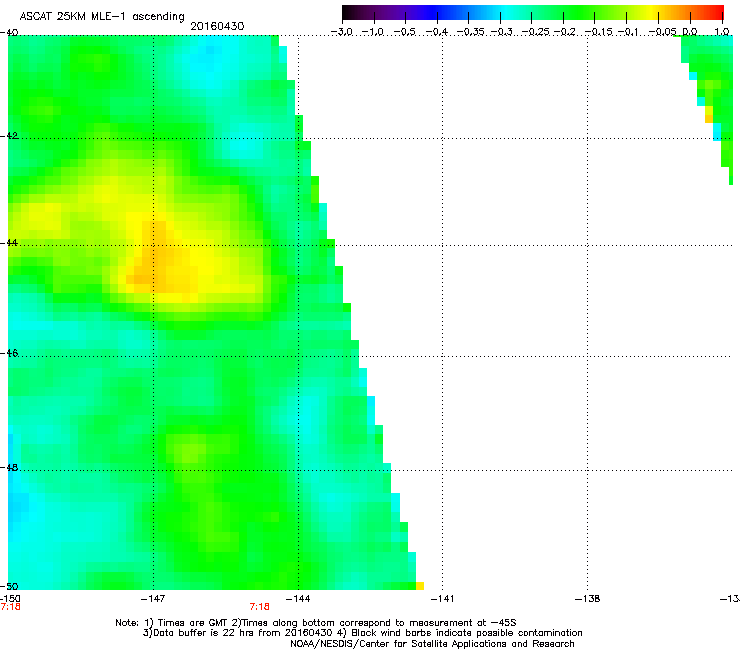Click the -3.0 colorbar label
The width and height of the screenshot is (740, 650).
pos(342,32)
